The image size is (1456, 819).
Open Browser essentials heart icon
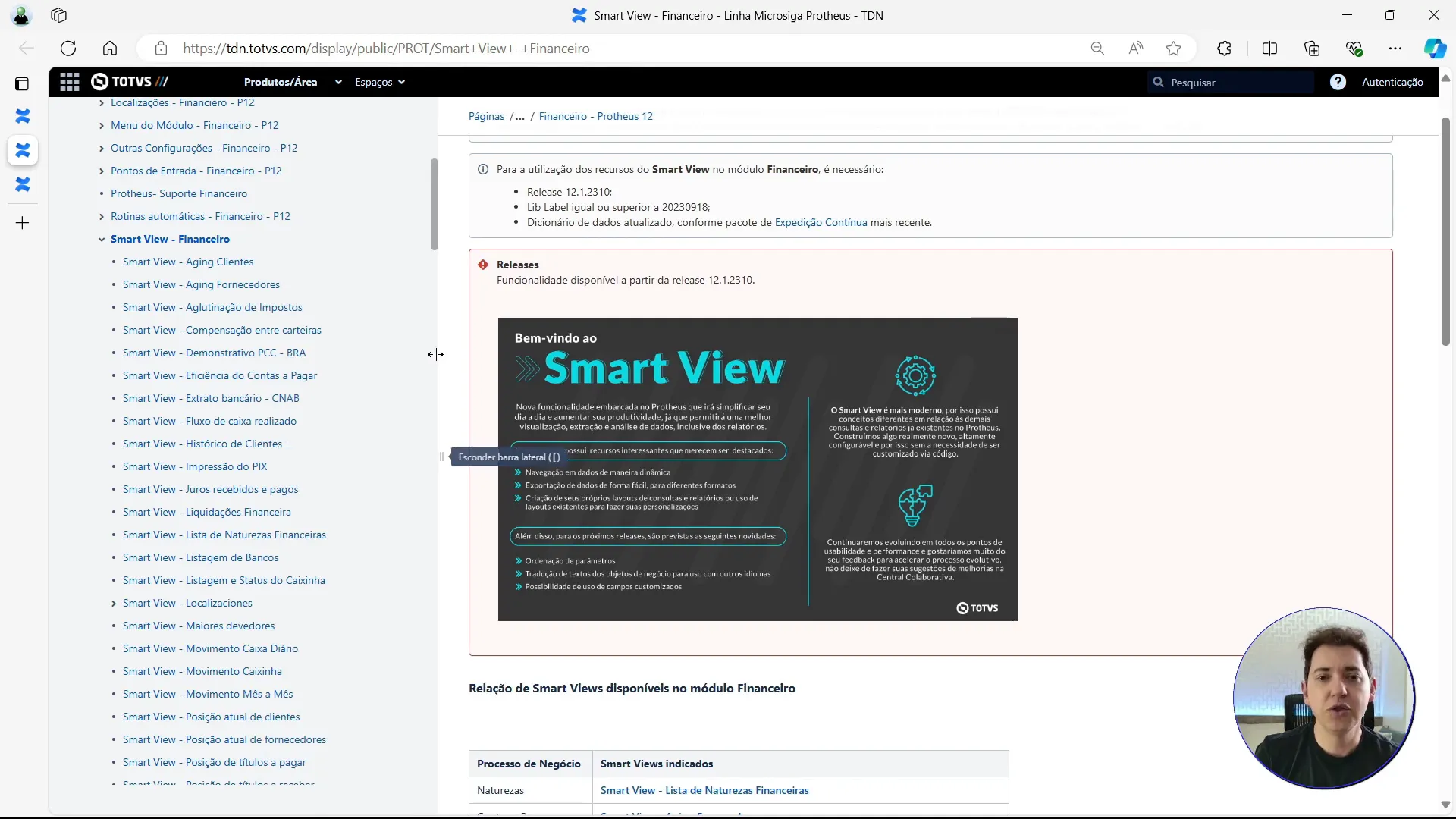pos(1354,49)
